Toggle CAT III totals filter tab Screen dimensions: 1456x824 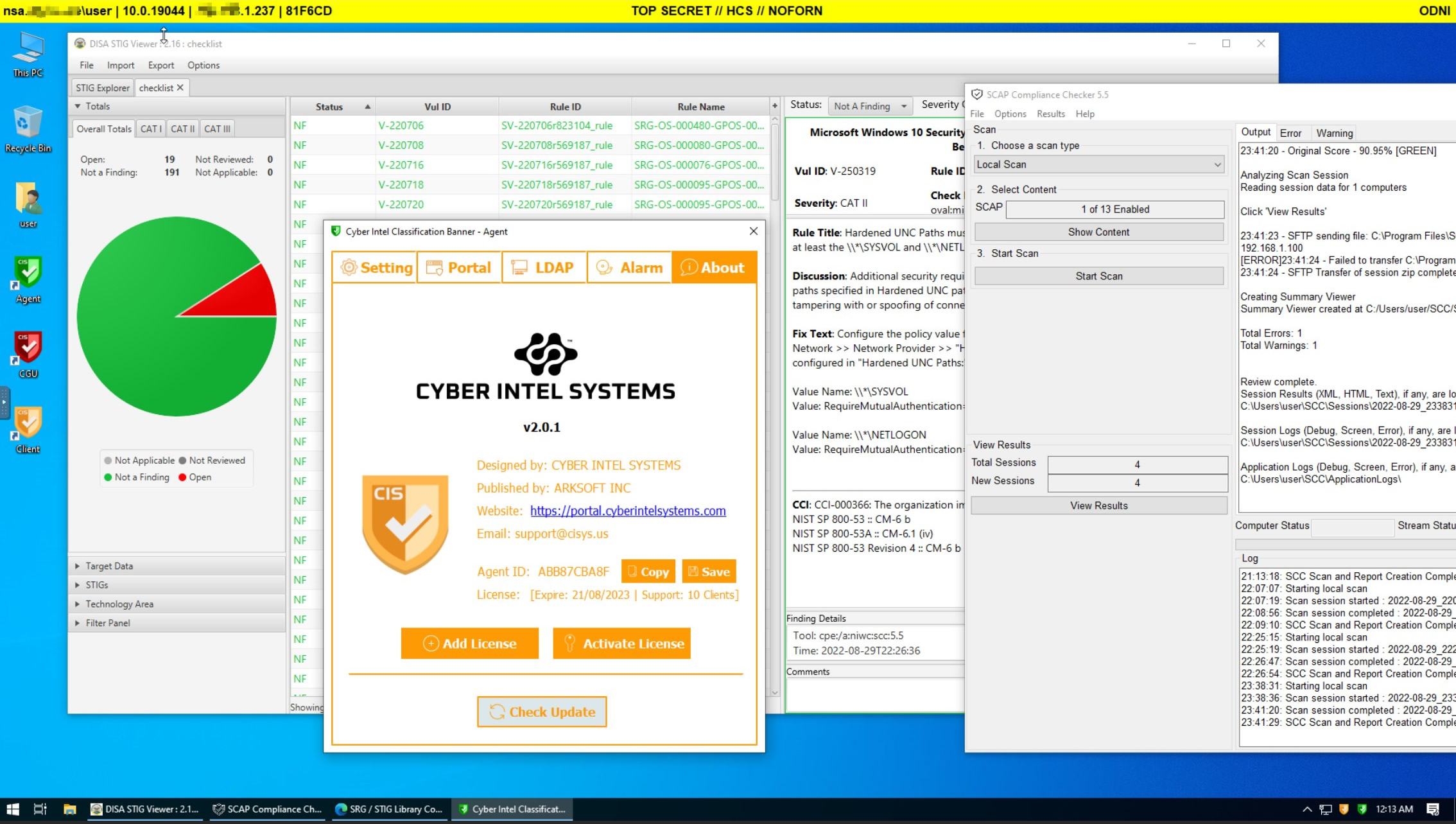[x=218, y=128]
